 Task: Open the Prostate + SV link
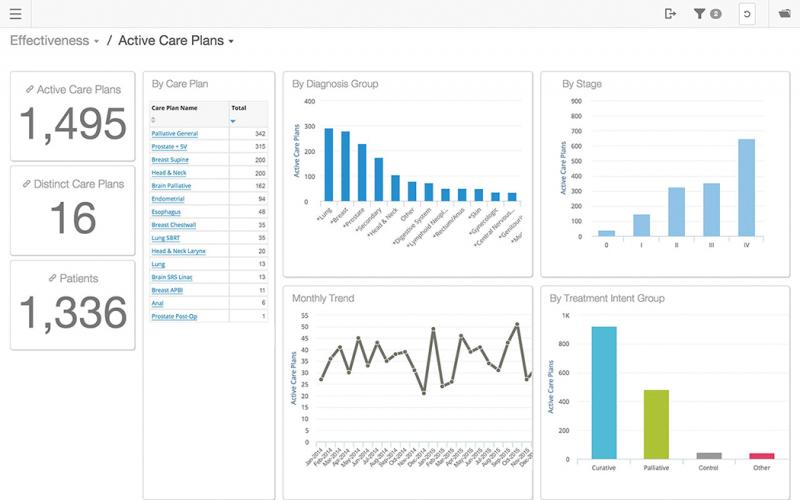click(x=169, y=146)
